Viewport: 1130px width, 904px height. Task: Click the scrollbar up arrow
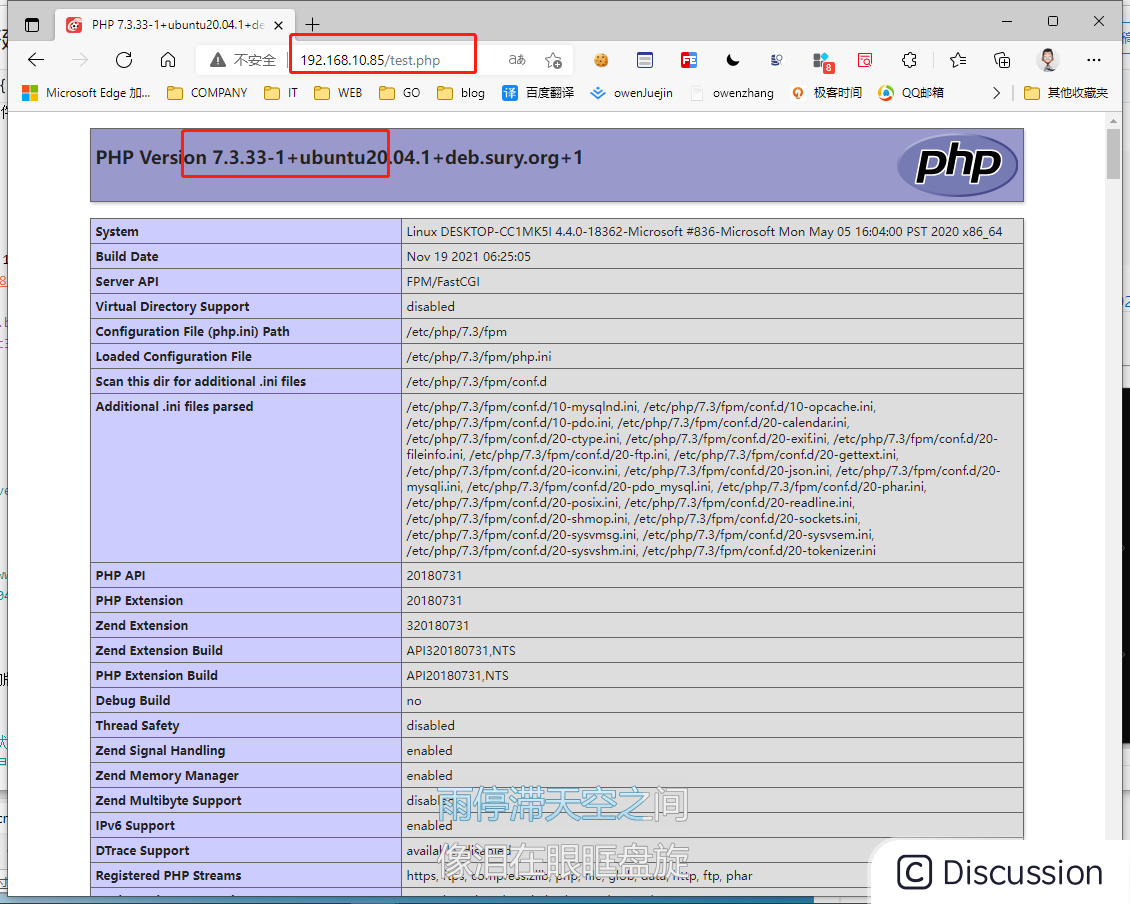tap(1113, 121)
